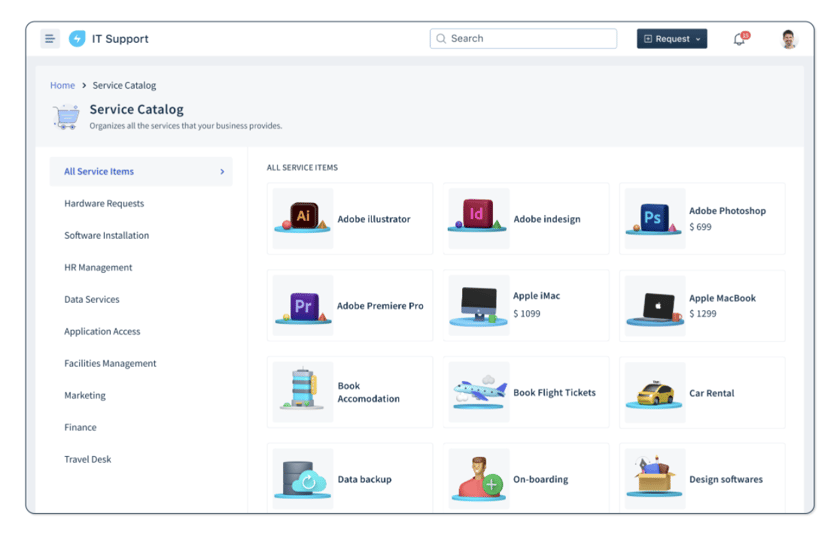Screen dimensions: 840x535
Task: Select Hardware Requests category
Action: [x=104, y=204]
